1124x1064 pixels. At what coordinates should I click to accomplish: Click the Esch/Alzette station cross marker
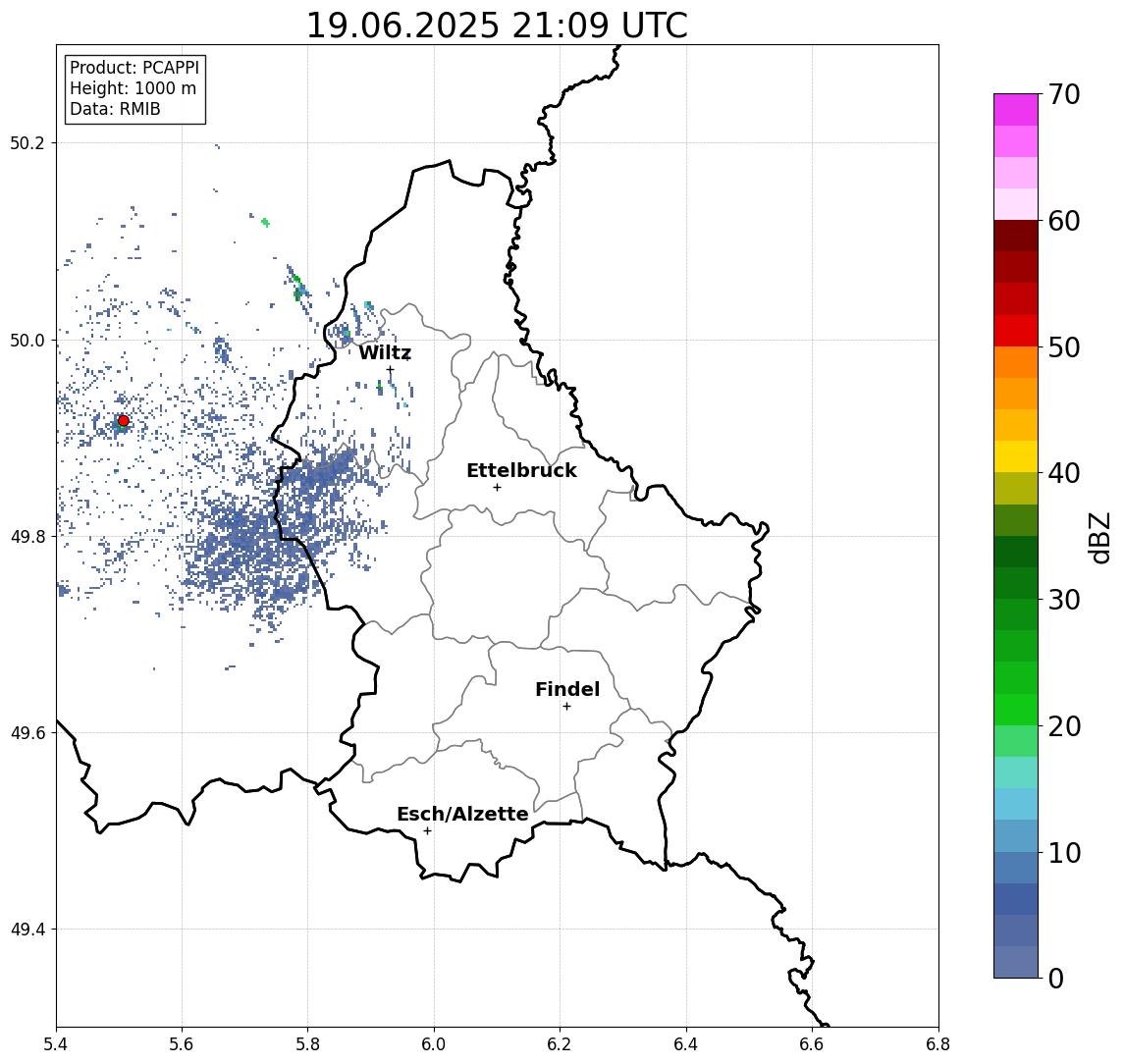coord(428,831)
